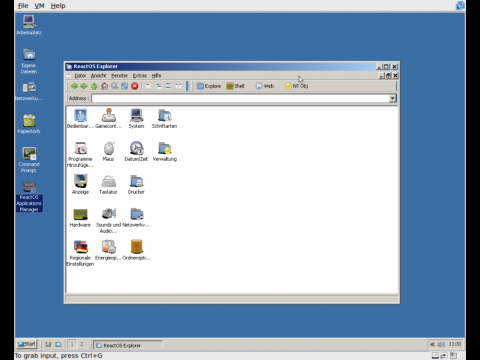Click the Start button on the taskbar
The height and width of the screenshot is (360, 480).
click(27, 344)
